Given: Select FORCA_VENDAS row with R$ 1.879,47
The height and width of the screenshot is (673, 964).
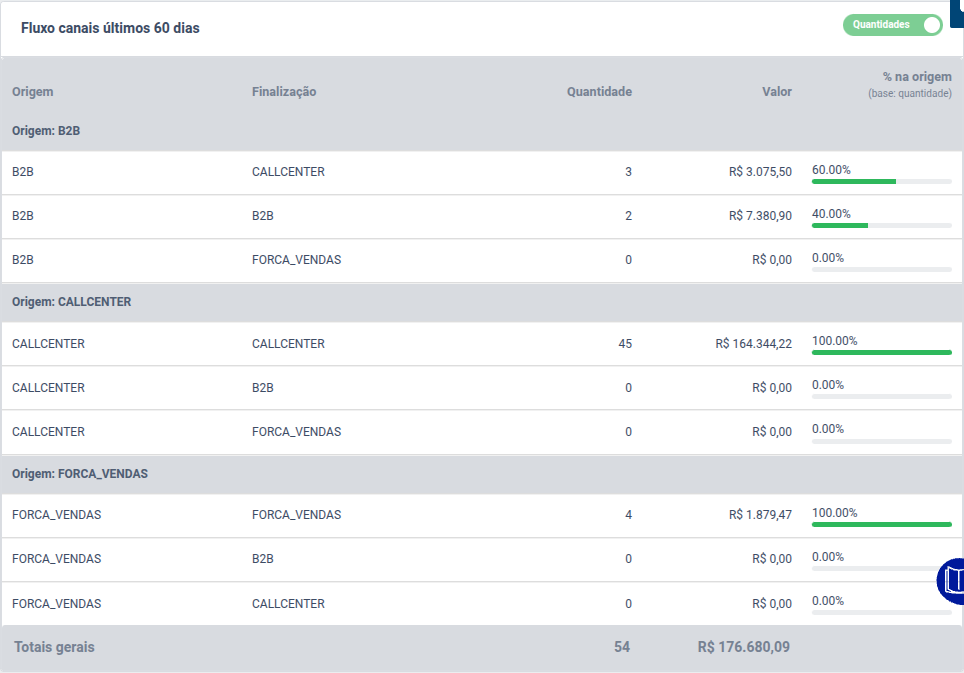Looking at the screenshot, I should tap(482, 516).
